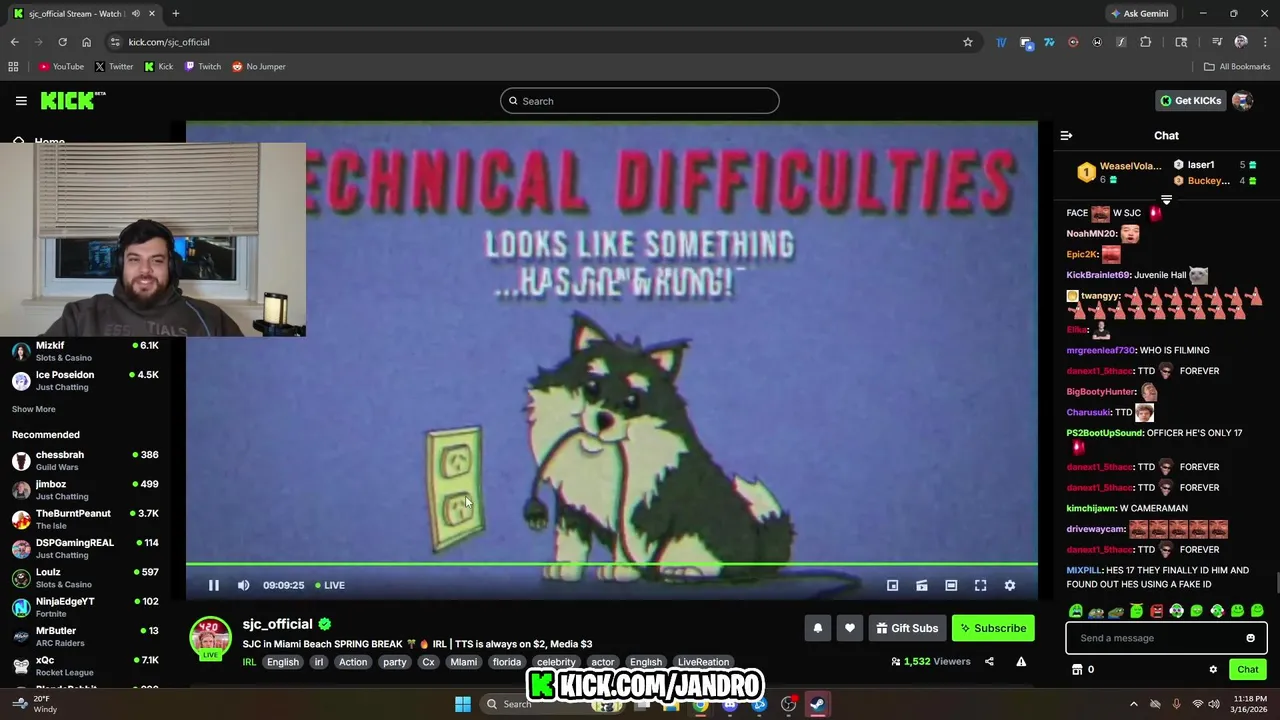
Task: Insert the red angry face emote
Action: click(x=1156, y=611)
